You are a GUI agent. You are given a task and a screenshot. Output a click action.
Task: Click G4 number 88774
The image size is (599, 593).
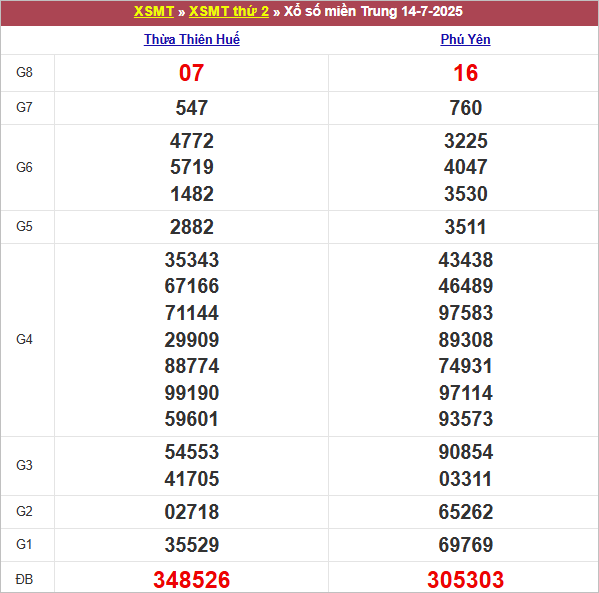pyautogui.click(x=191, y=366)
